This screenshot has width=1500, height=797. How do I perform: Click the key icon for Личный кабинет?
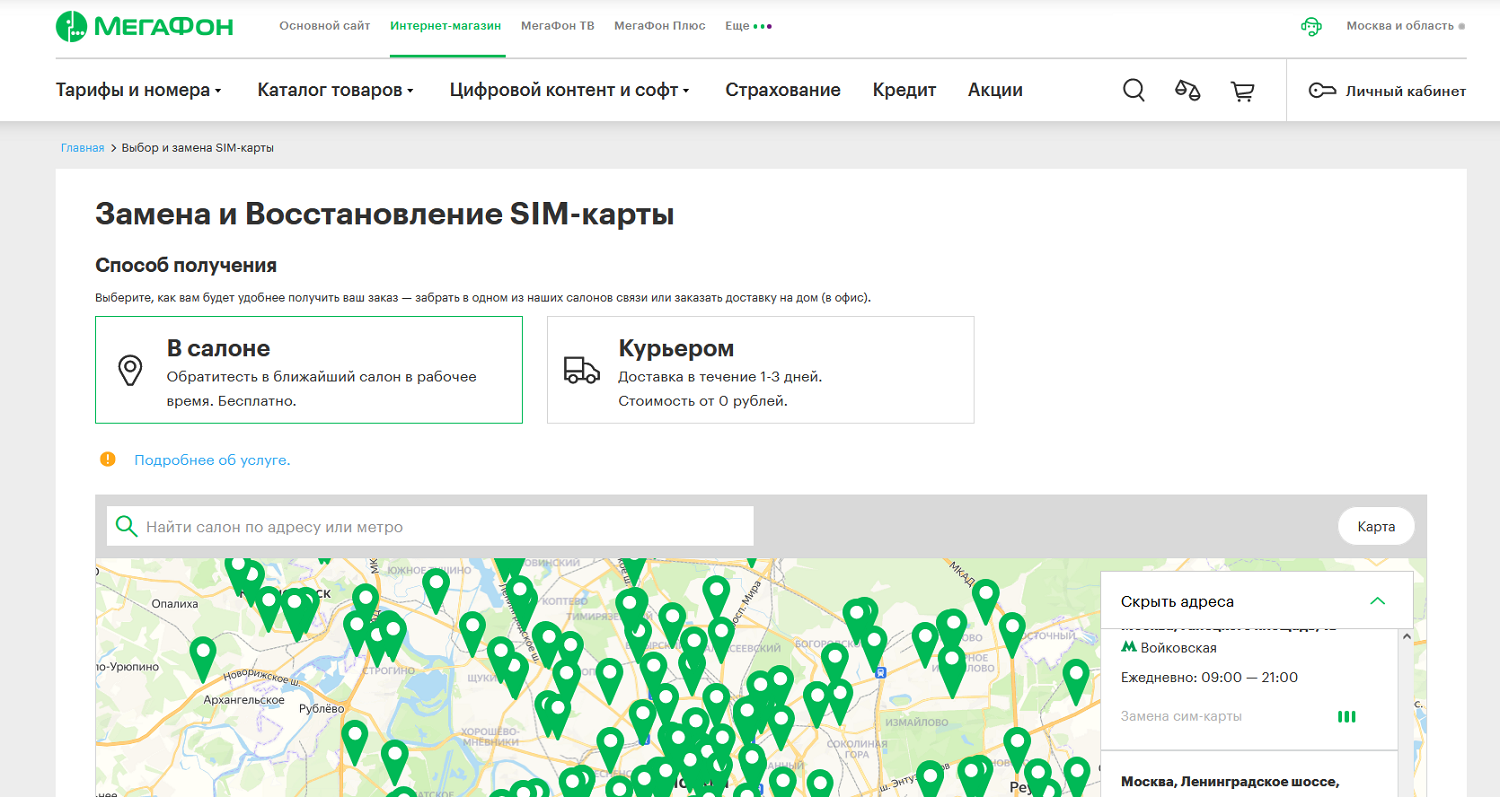click(x=1322, y=91)
